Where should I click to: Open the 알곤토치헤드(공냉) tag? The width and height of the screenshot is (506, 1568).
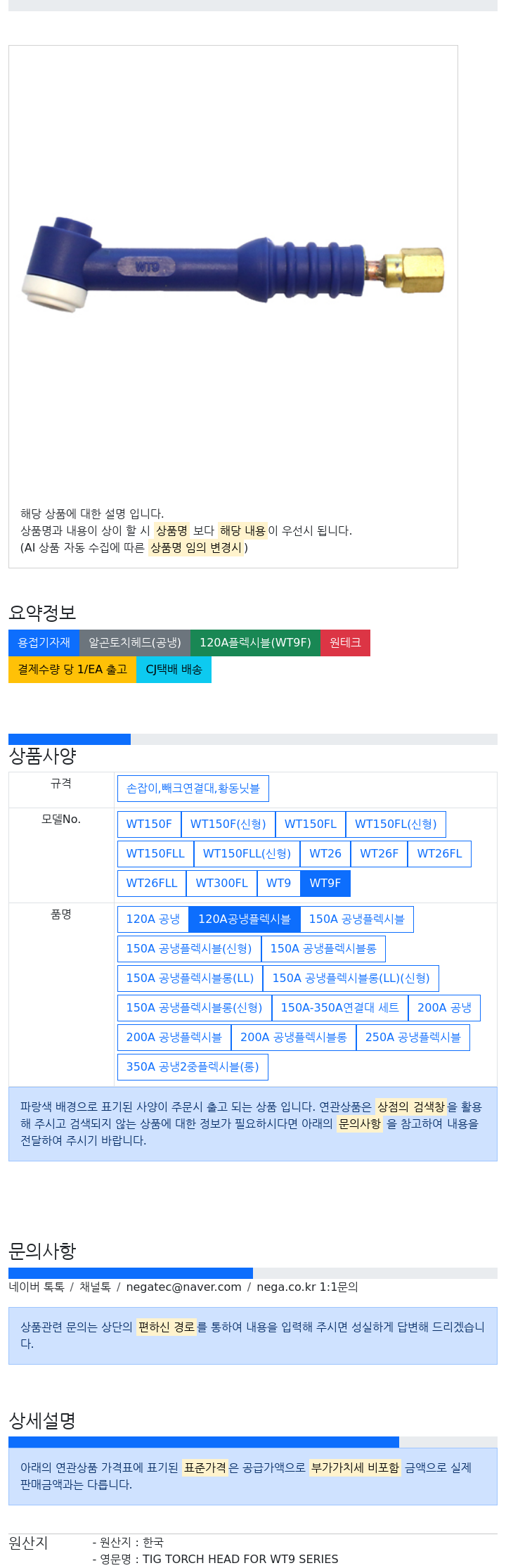pyautogui.click(x=135, y=643)
